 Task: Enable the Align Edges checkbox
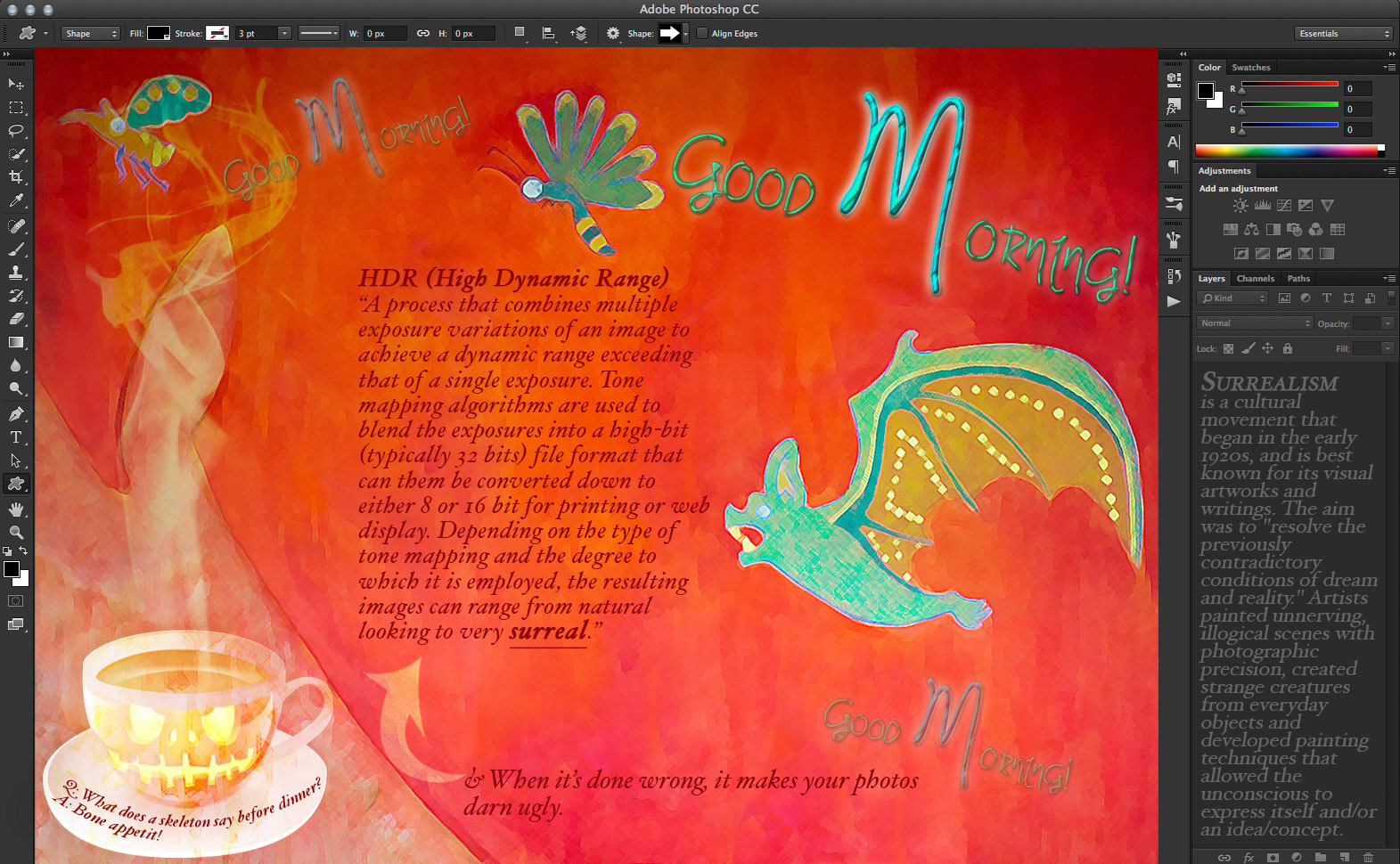(702, 34)
